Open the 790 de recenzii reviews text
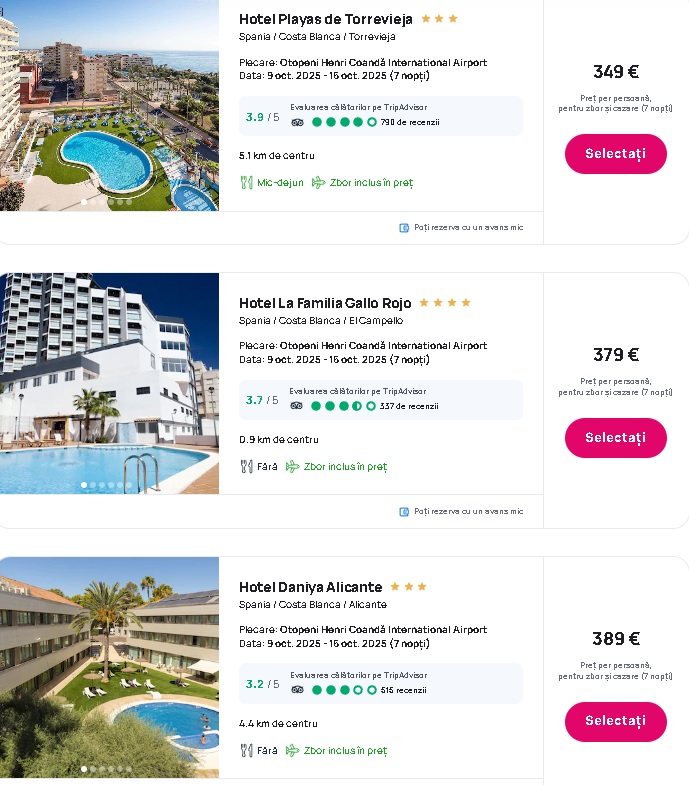 click(409, 122)
